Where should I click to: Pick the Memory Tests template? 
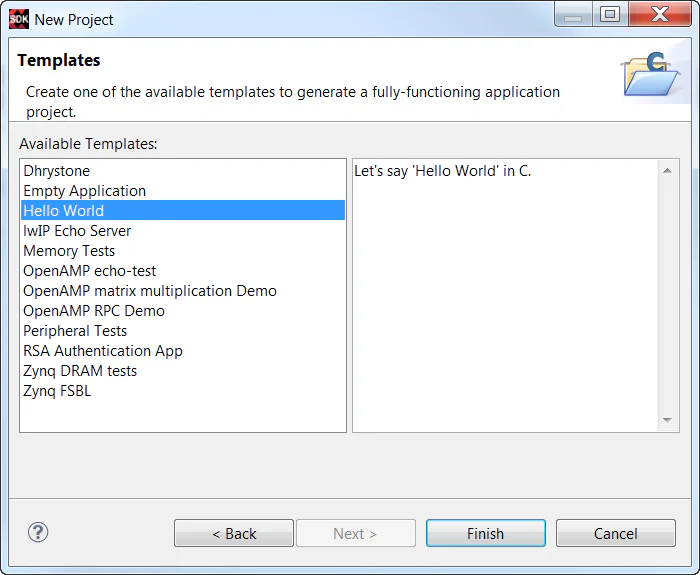click(x=69, y=251)
